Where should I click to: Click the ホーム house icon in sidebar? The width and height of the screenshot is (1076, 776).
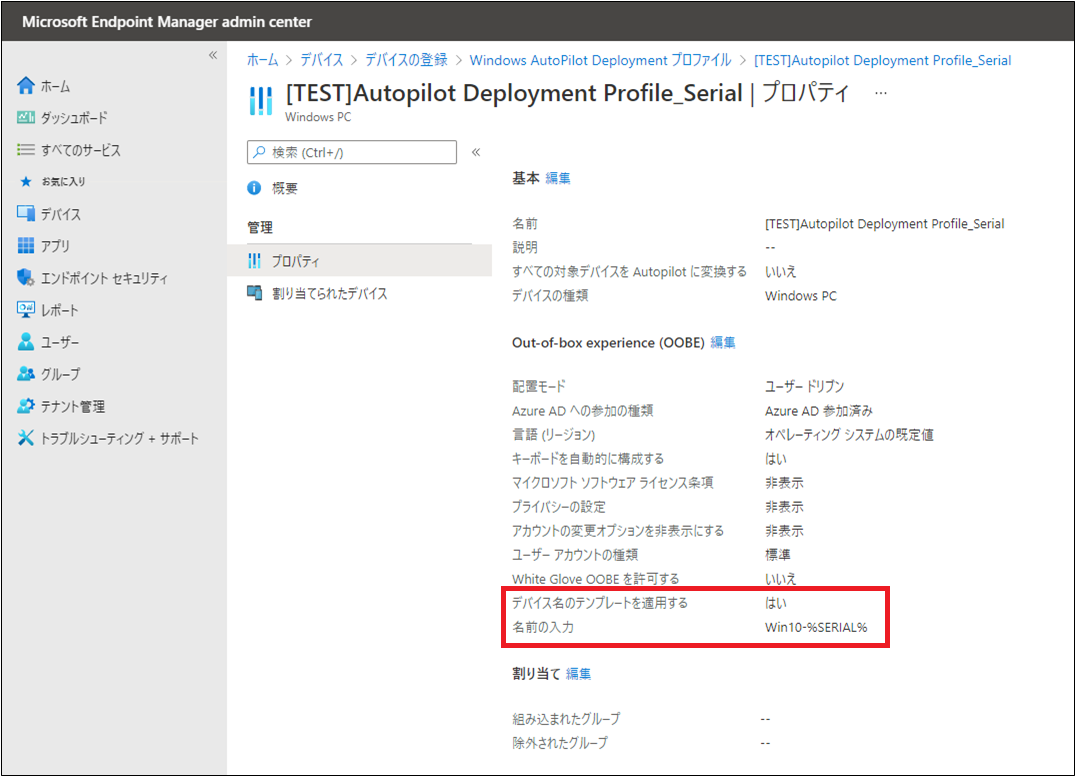click(x=26, y=86)
